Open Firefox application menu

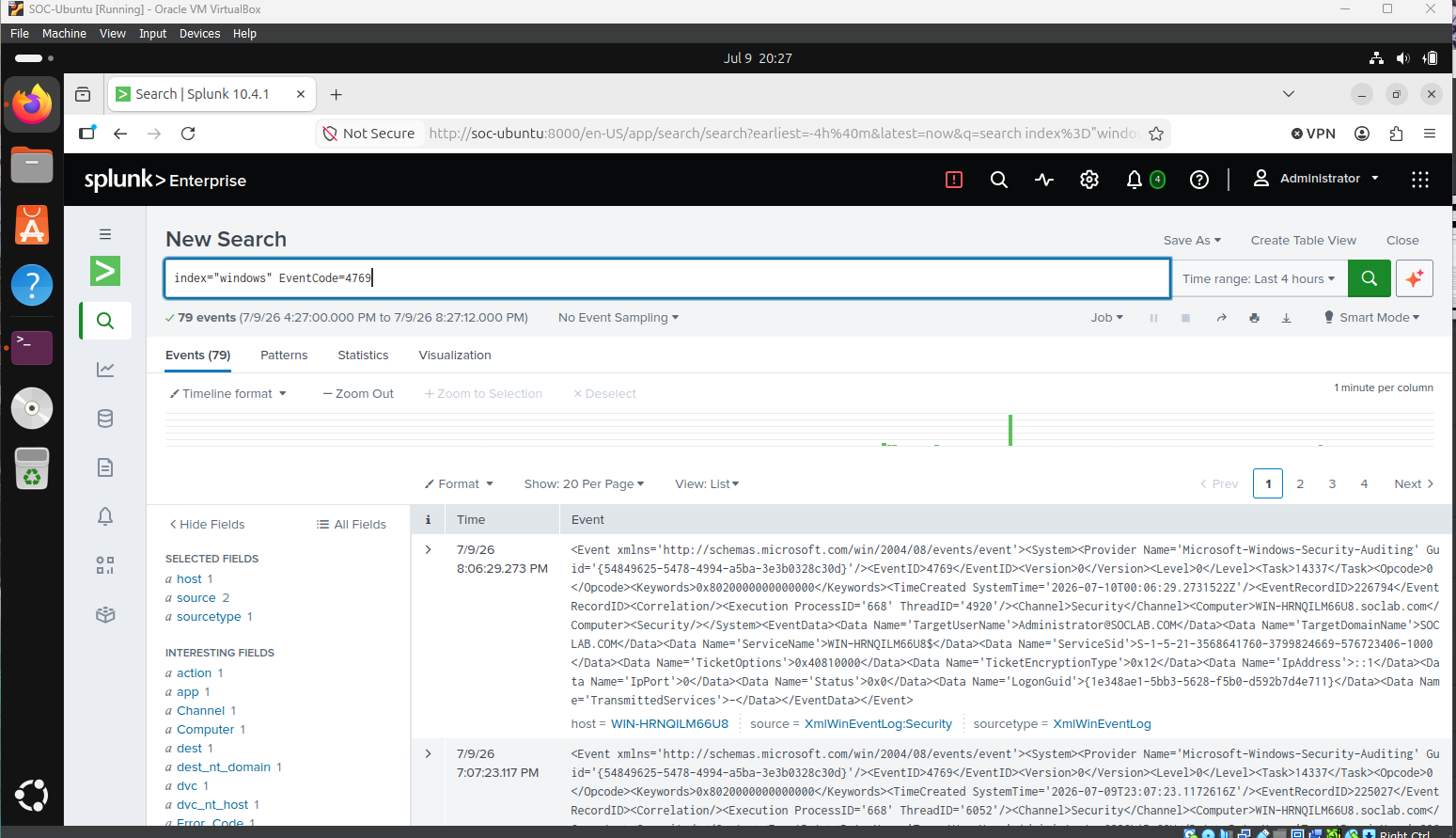point(1430,134)
